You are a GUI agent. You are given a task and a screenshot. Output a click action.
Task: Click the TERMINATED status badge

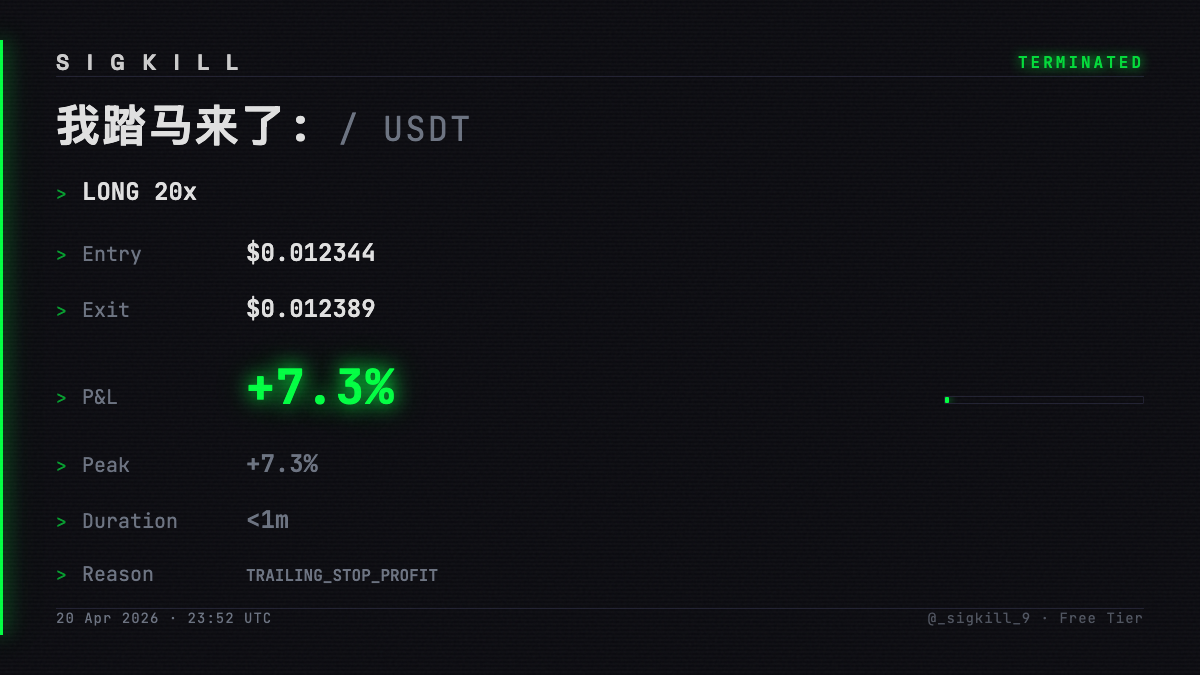tap(1080, 63)
